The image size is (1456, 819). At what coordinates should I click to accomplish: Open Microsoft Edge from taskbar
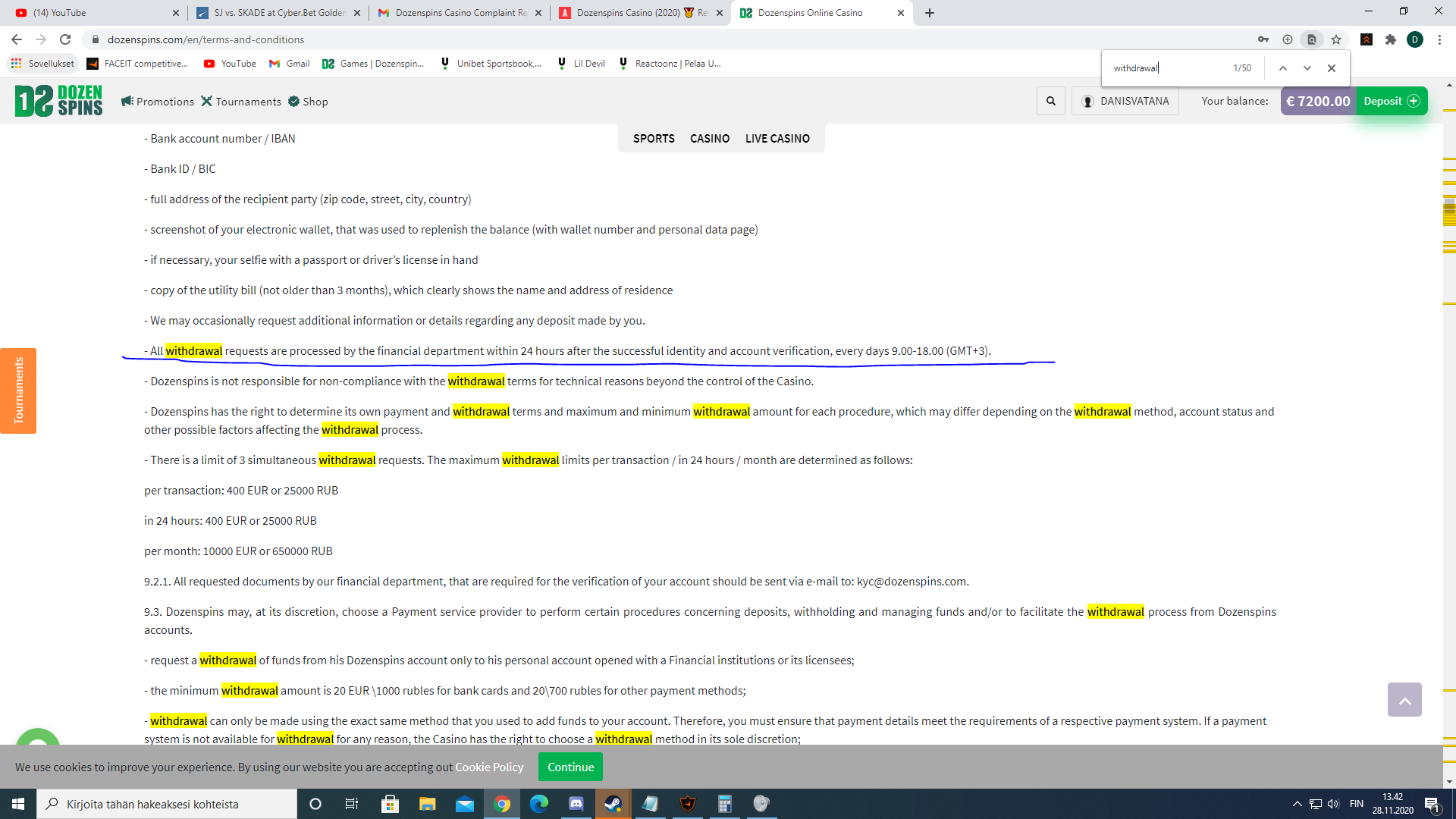point(539,804)
